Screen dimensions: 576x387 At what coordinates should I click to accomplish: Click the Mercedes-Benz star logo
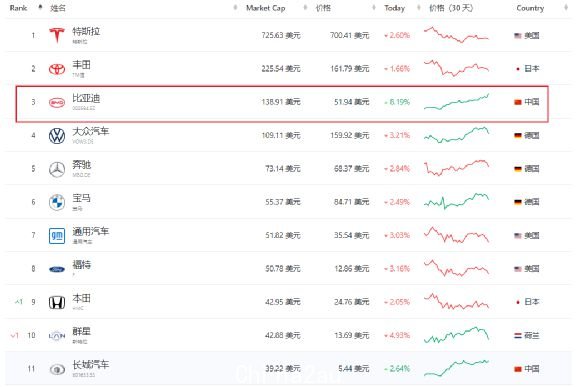click(57, 169)
